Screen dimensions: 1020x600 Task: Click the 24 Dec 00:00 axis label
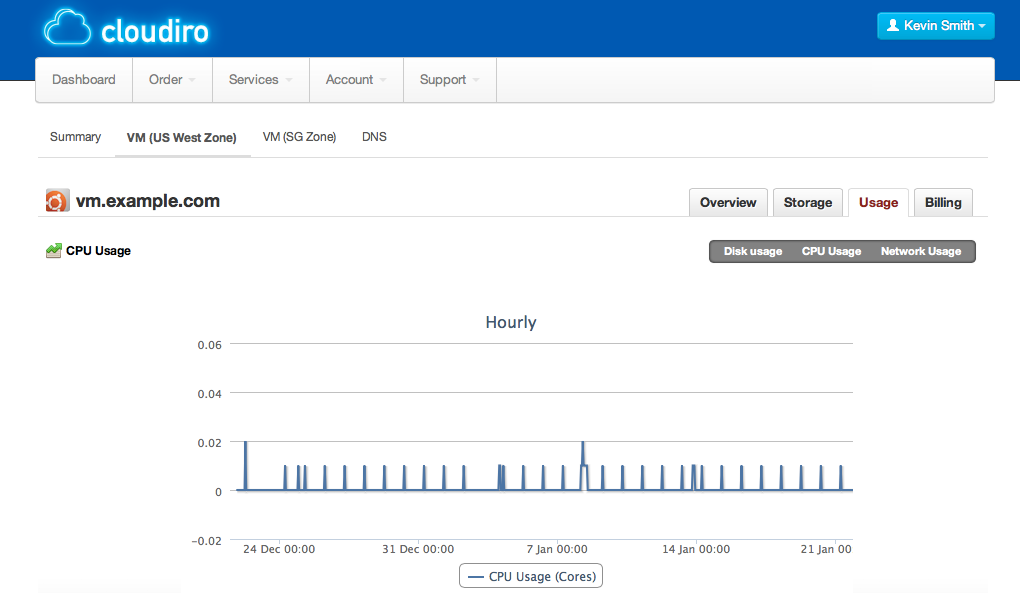coord(279,549)
